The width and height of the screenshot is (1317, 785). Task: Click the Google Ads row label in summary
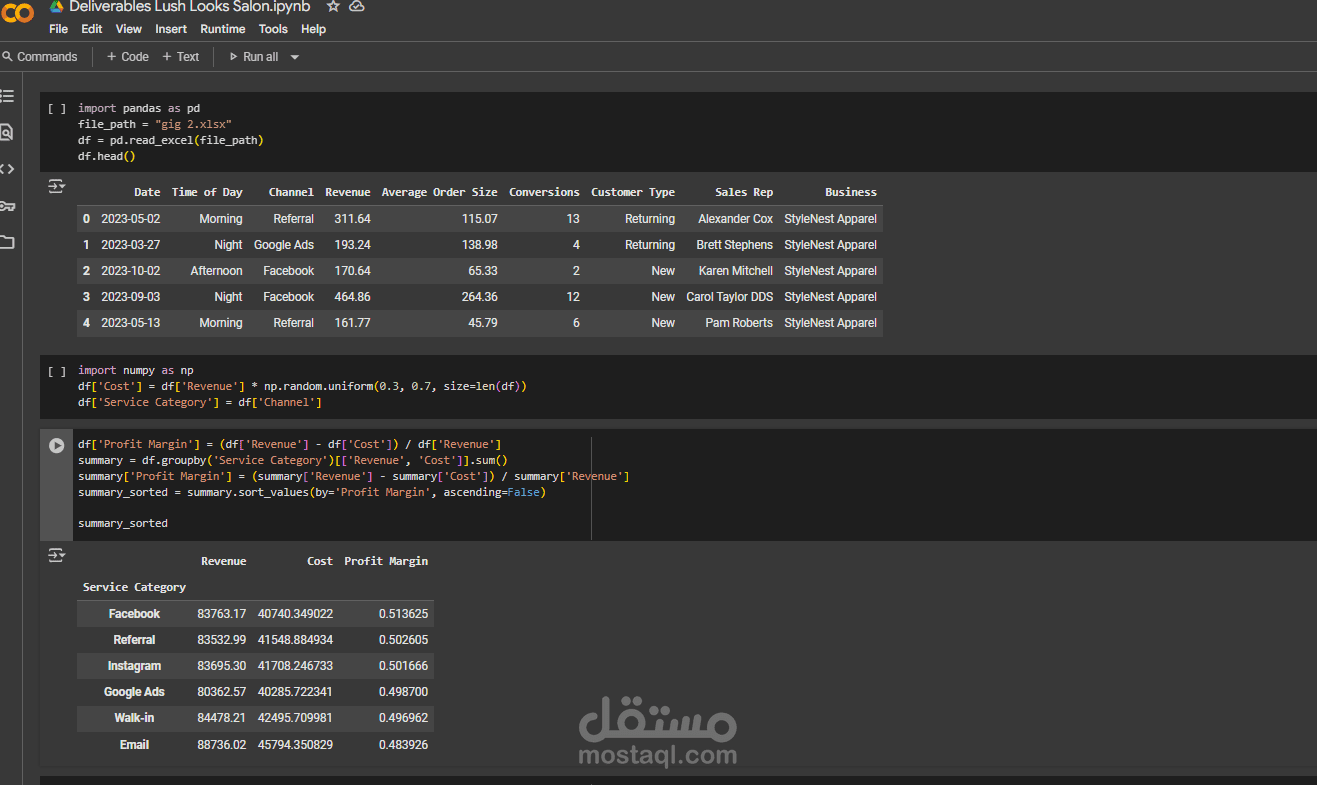click(x=134, y=692)
